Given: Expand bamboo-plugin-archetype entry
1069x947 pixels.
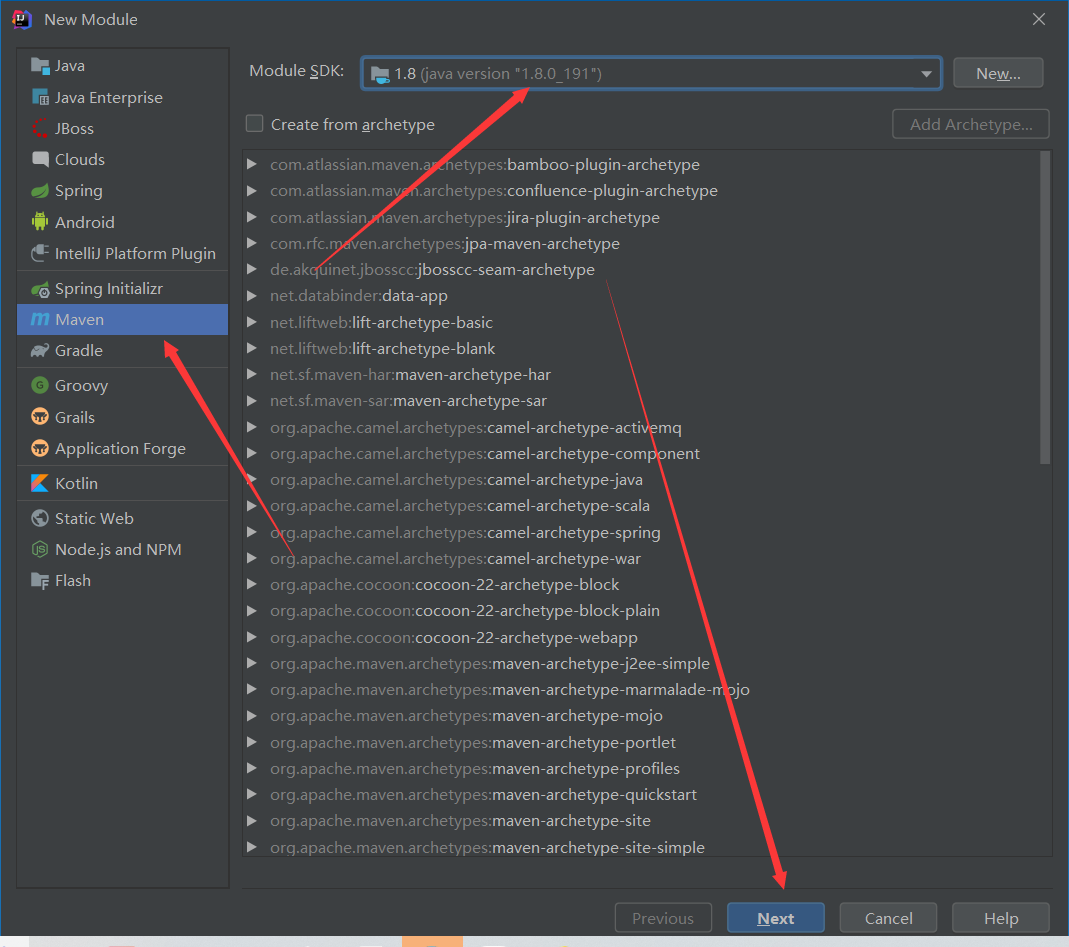Looking at the screenshot, I should pos(252,164).
